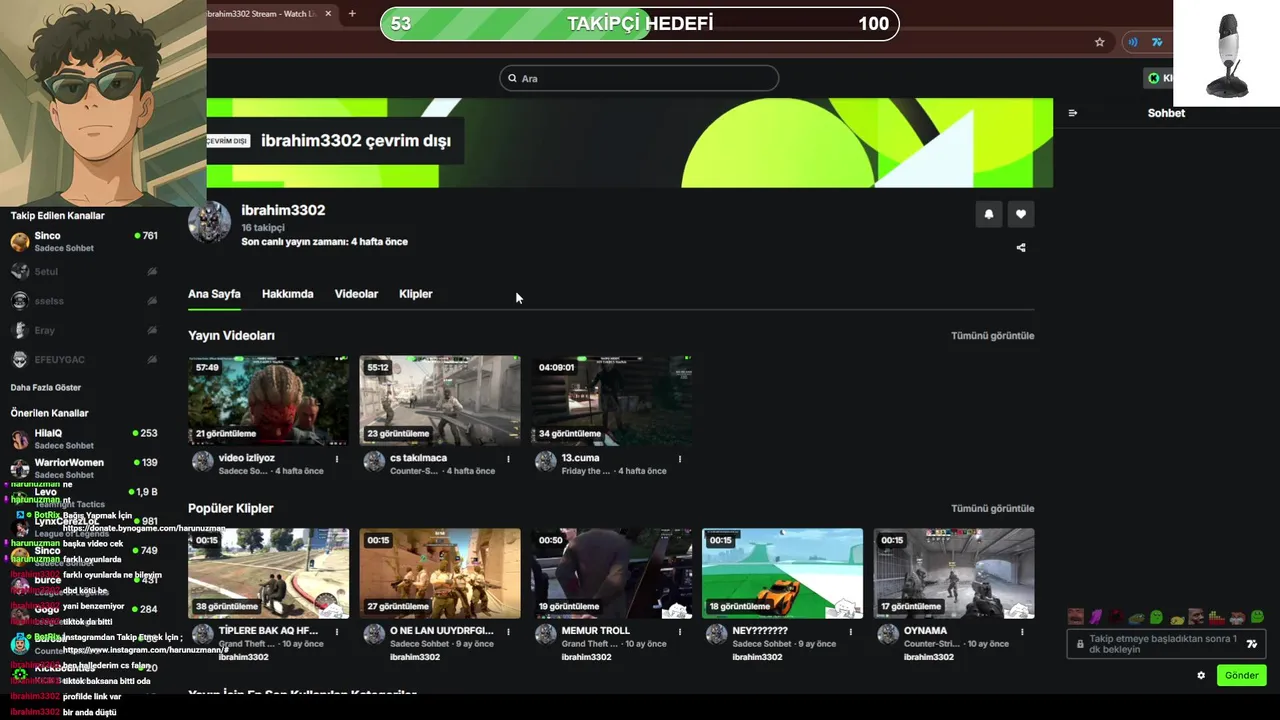Viewport: 1280px width, 720px height.
Task: Click Tümünü görüntüle for Popüler Klipler
Action: click(x=993, y=508)
